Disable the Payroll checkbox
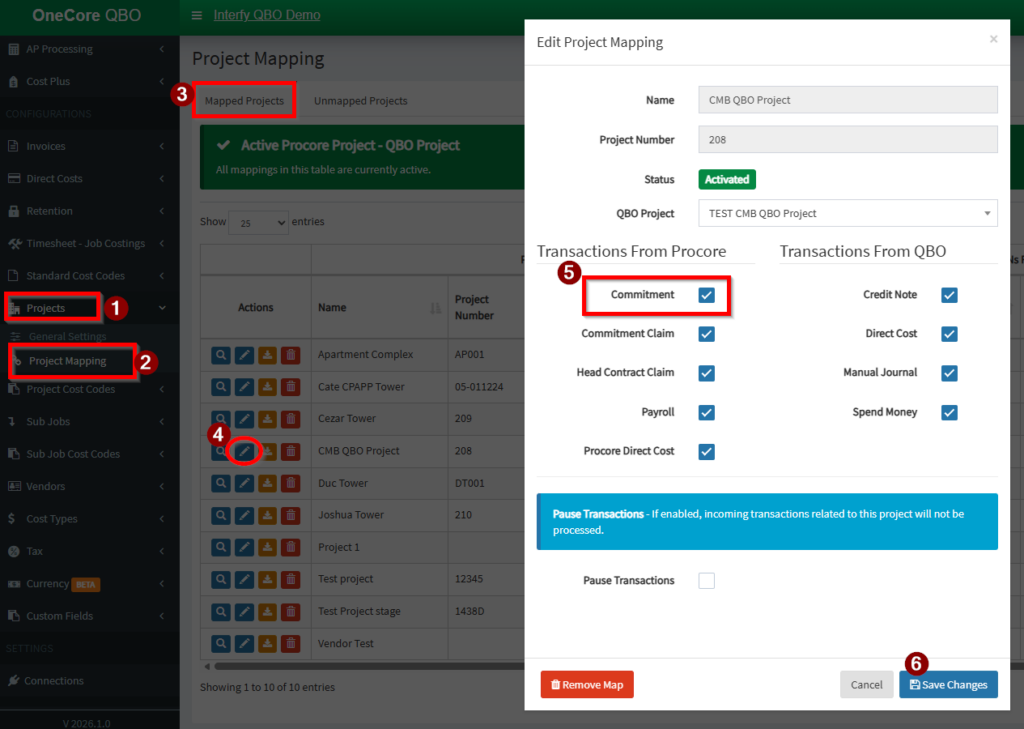Viewport: 1024px width, 729px height. [706, 412]
